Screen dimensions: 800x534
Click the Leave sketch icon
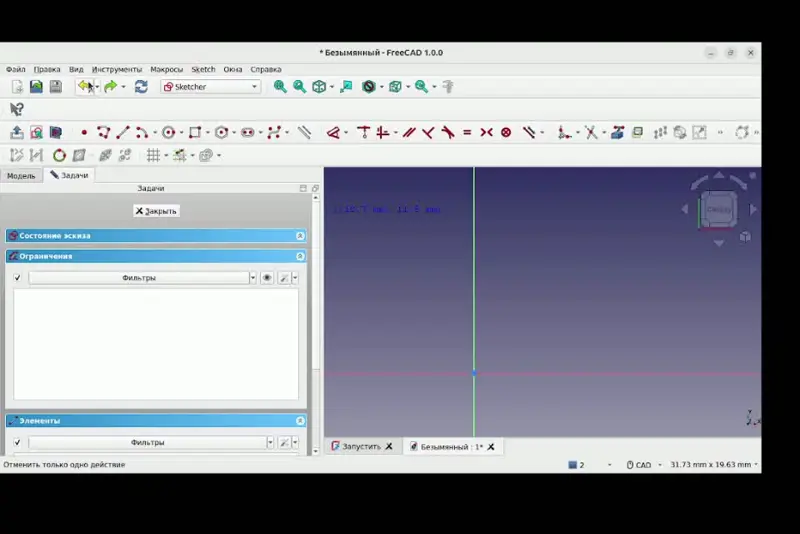(17, 133)
